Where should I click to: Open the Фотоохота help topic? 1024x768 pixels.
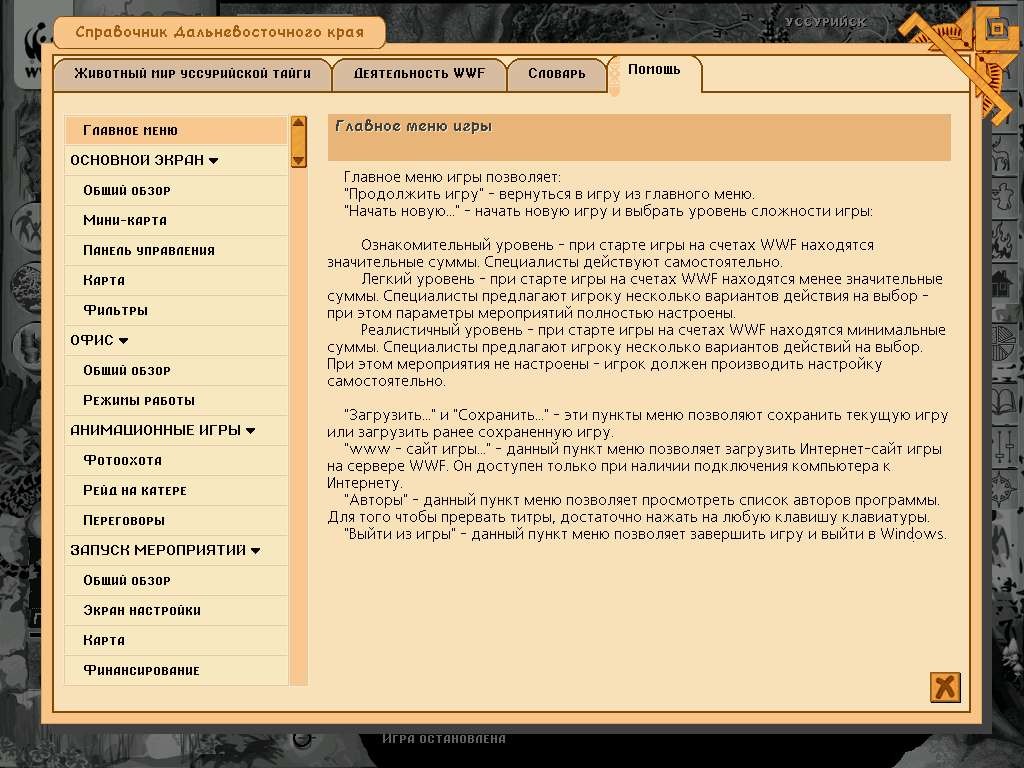click(x=176, y=460)
